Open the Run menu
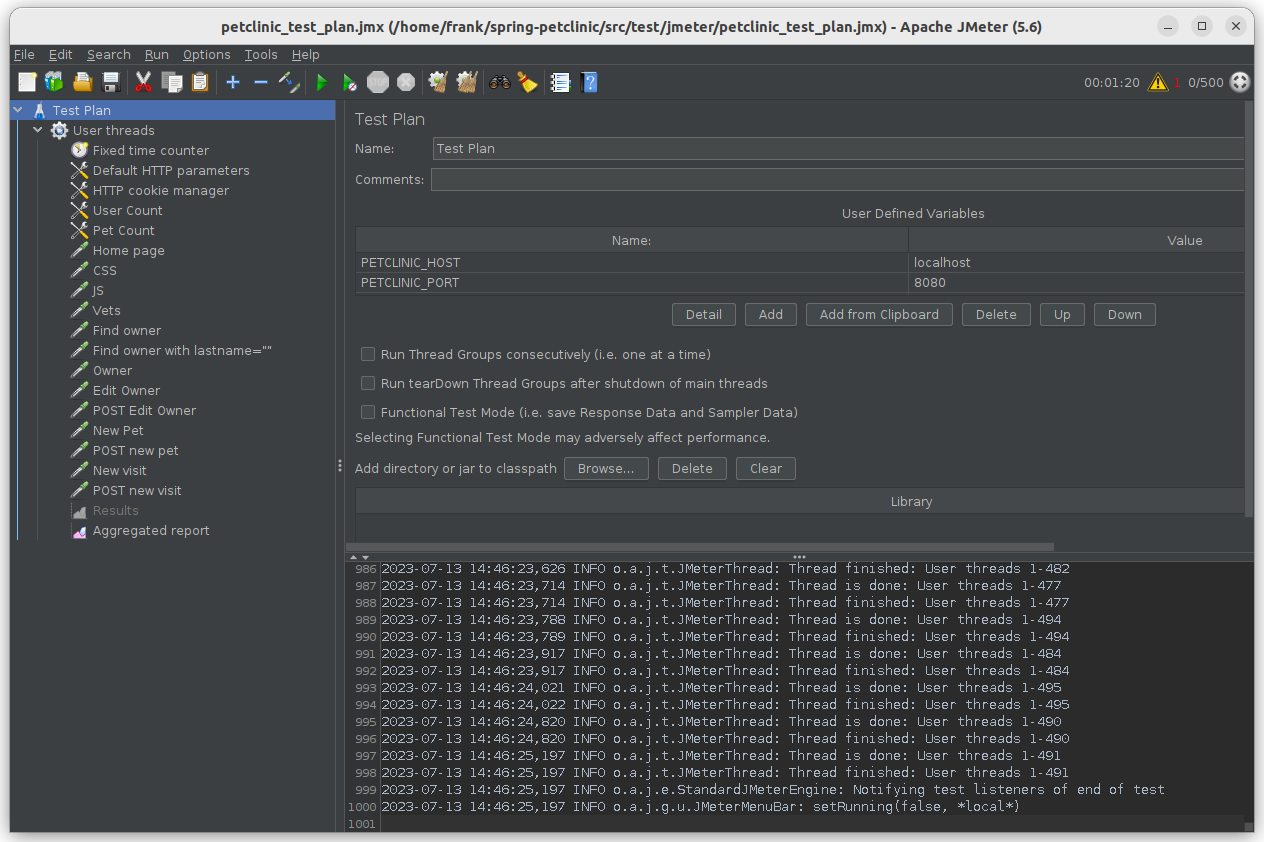1264x842 pixels. coord(156,55)
